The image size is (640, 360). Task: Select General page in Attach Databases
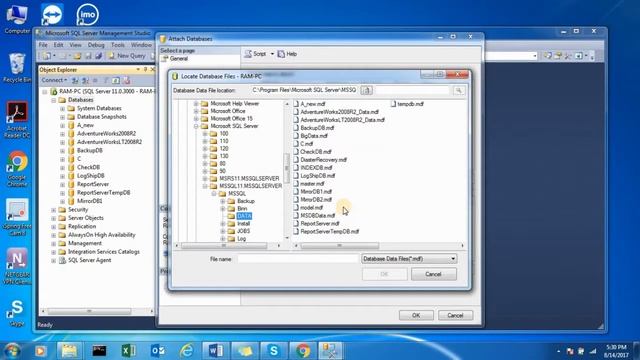(x=178, y=59)
